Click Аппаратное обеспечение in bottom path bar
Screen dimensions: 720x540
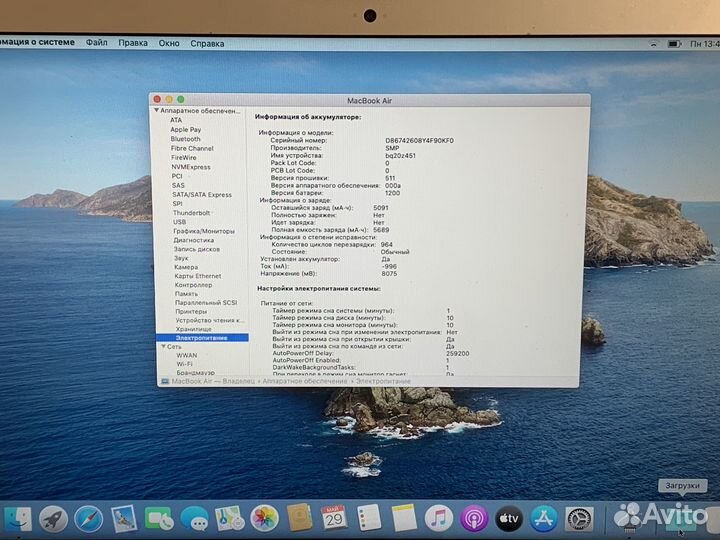coord(304,382)
